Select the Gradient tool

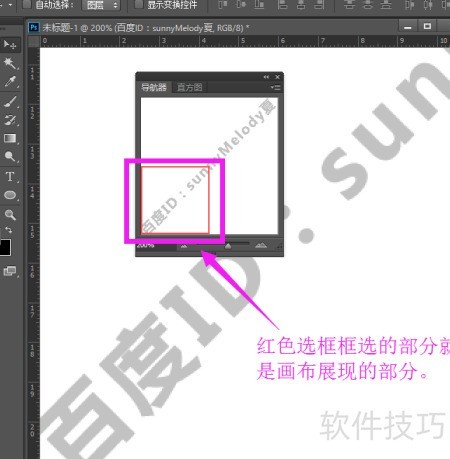[9, 138]
